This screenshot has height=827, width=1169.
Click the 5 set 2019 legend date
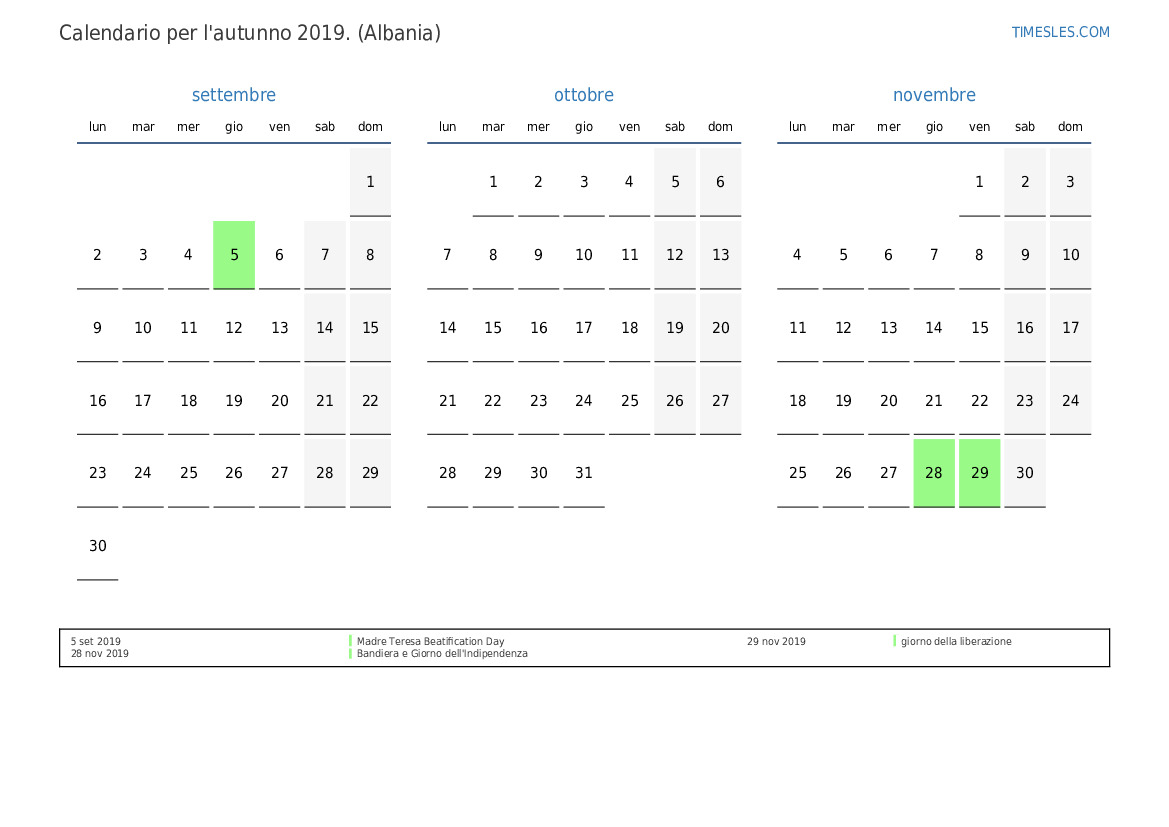[x=96, y=642]
